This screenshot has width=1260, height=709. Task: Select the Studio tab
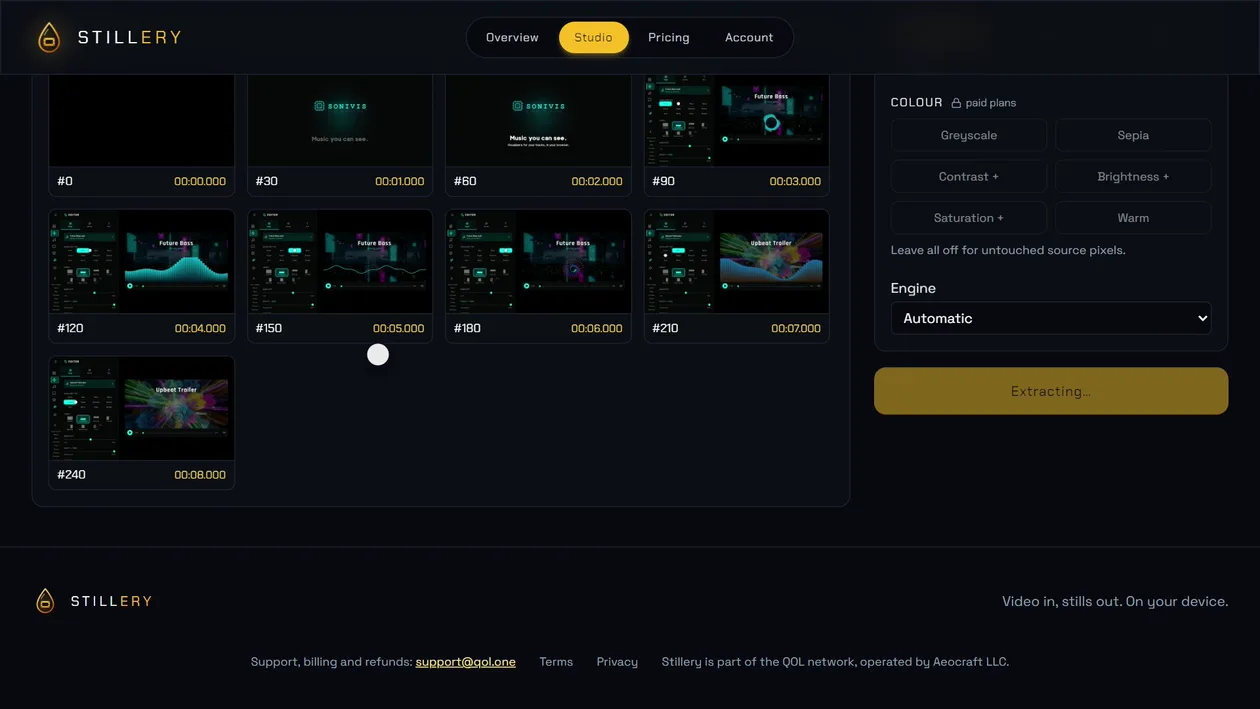coord(593,37)
